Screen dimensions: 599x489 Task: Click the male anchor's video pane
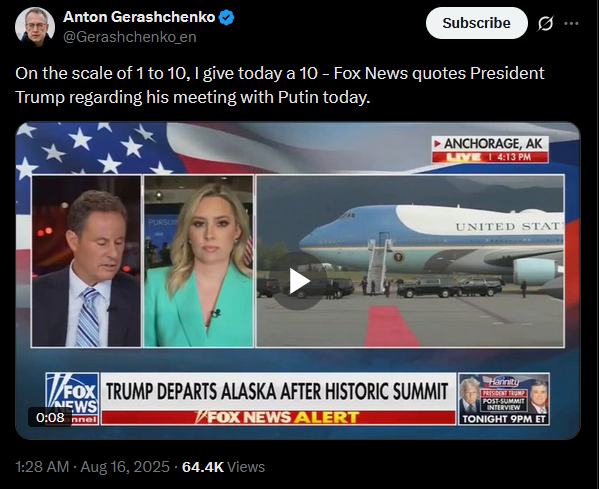click(x=86, y=261)
